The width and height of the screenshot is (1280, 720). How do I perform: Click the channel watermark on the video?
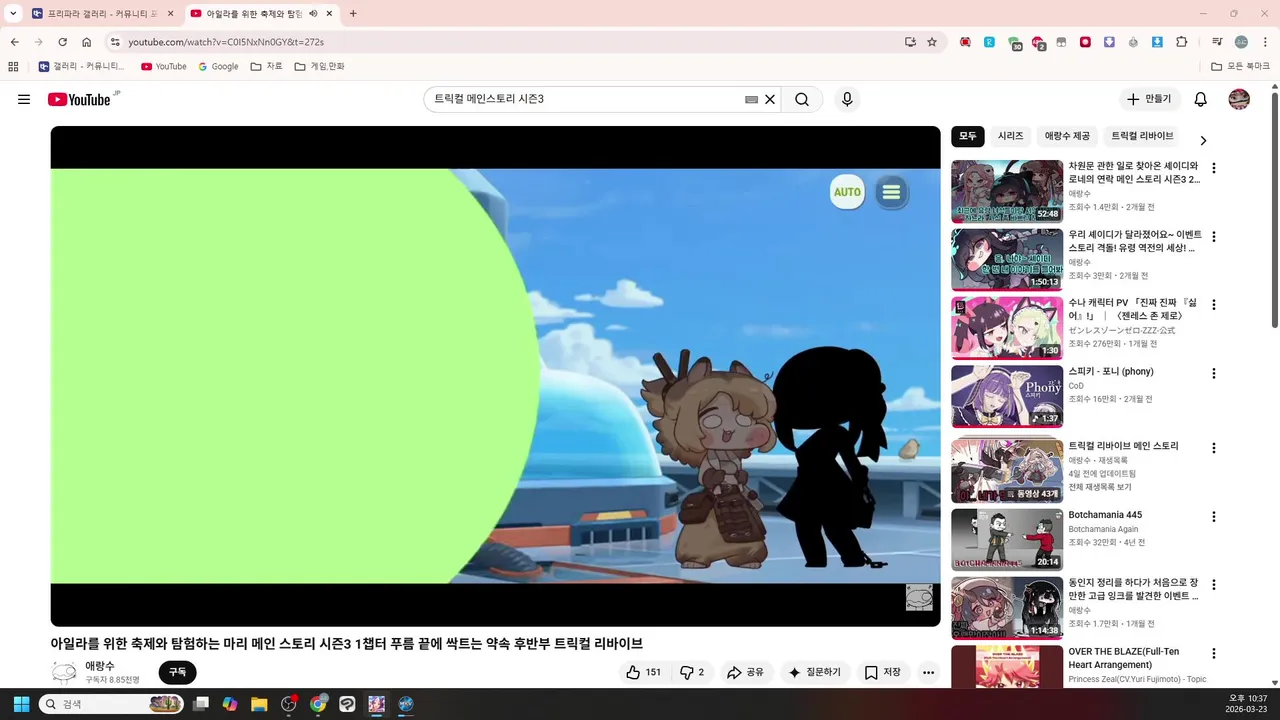pos(919,597)
